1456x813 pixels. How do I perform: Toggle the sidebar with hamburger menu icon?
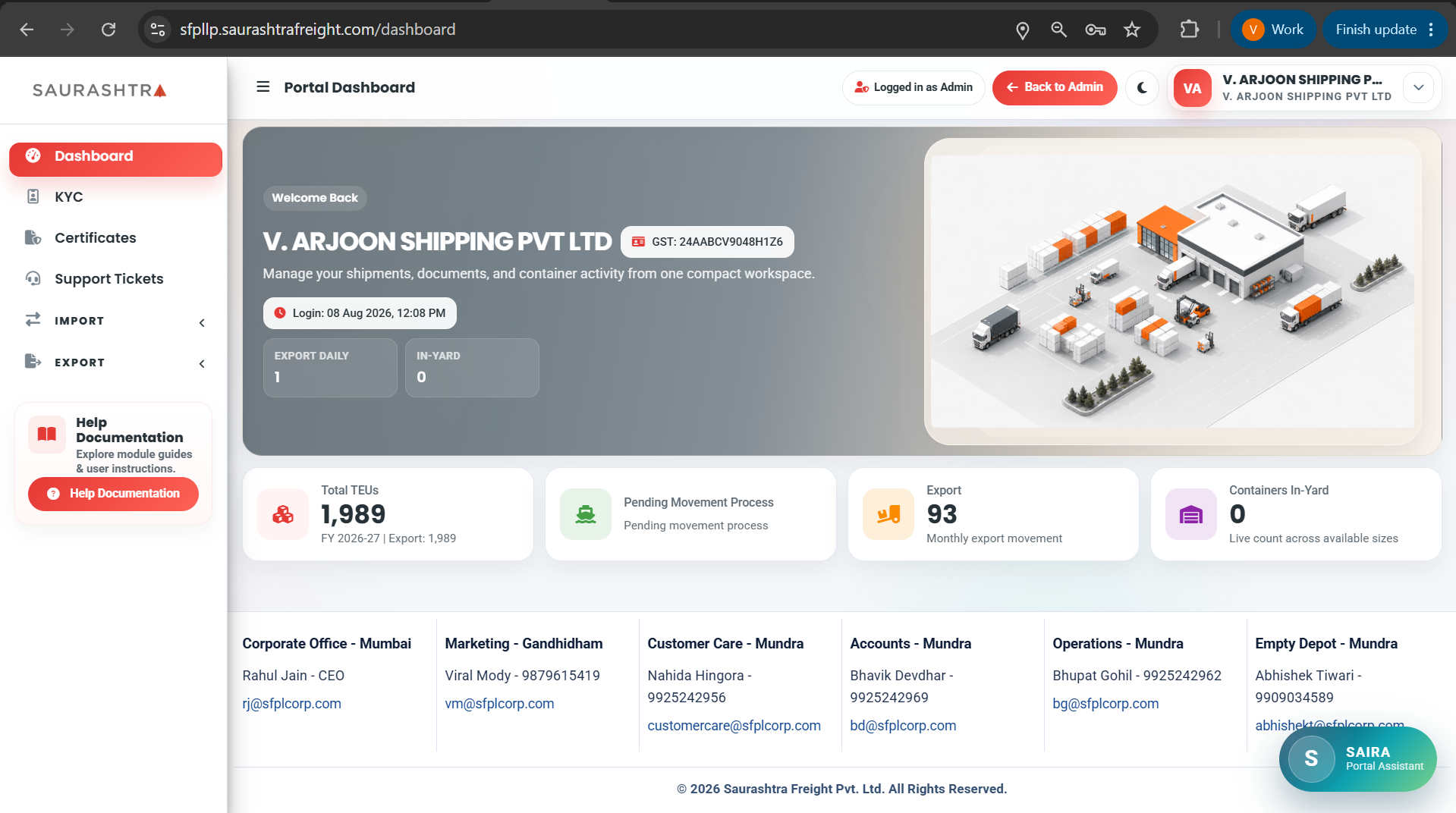263,87
